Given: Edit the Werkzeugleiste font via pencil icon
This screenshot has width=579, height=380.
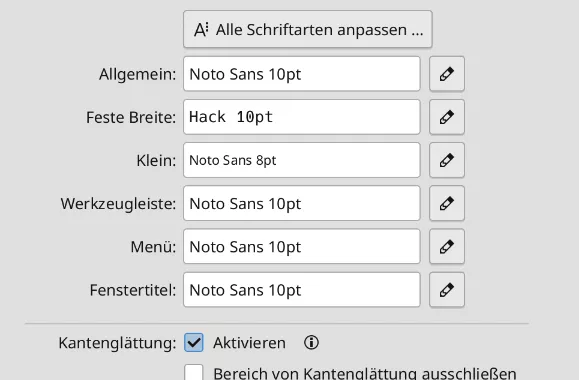Looking at the screenshot, I should coord(447,203).
